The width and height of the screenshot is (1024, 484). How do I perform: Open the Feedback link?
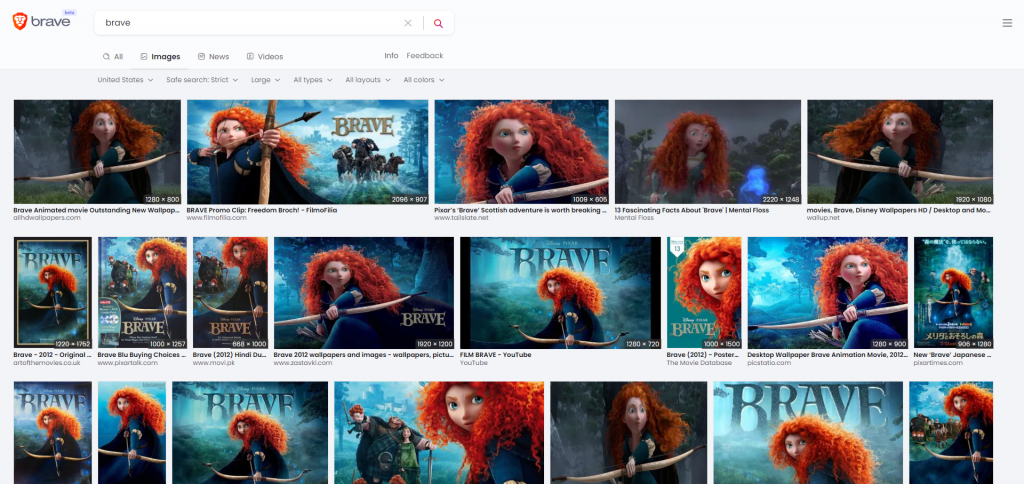click(x=424, y=56)
